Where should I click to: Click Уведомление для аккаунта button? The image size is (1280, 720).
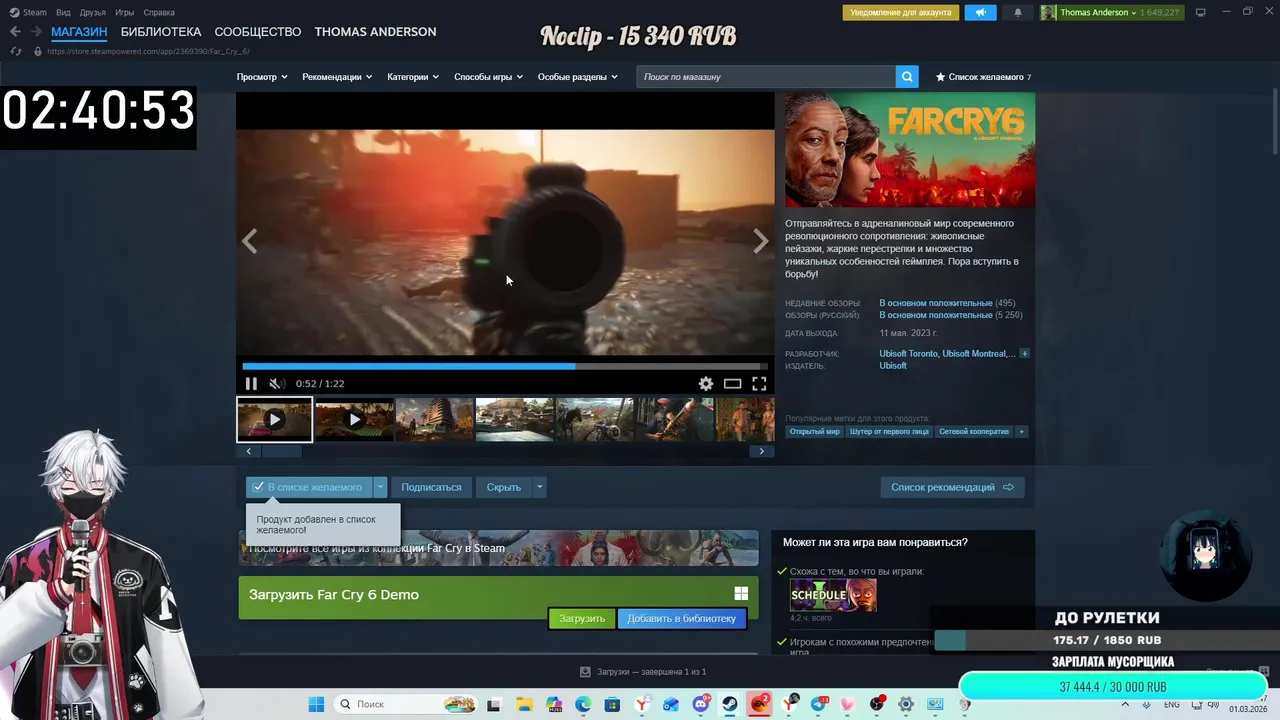tap(901, 13)
